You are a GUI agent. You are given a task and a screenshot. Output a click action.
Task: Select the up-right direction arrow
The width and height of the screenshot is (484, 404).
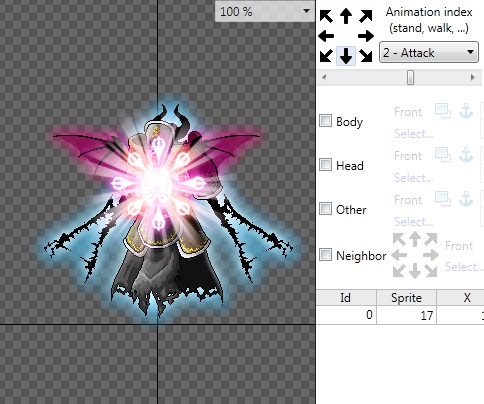366,16
